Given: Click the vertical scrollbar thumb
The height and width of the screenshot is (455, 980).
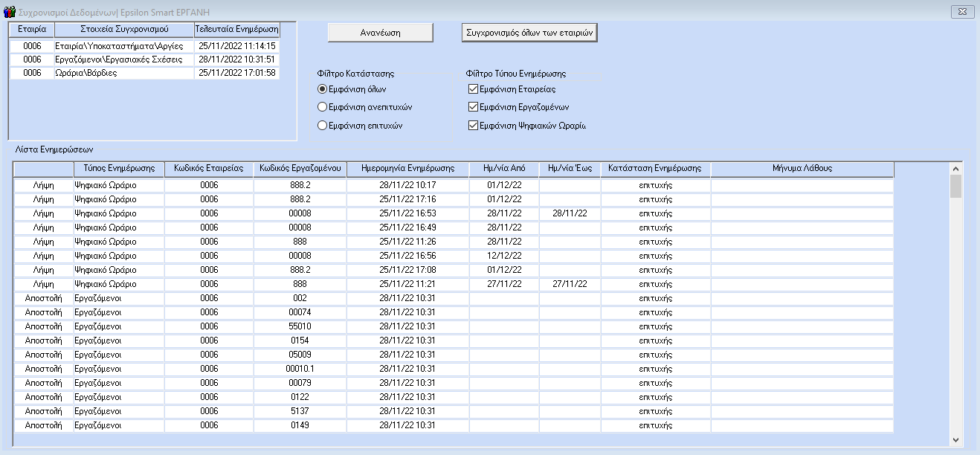Looking at the screenshot, I should [x=955, y=188].
